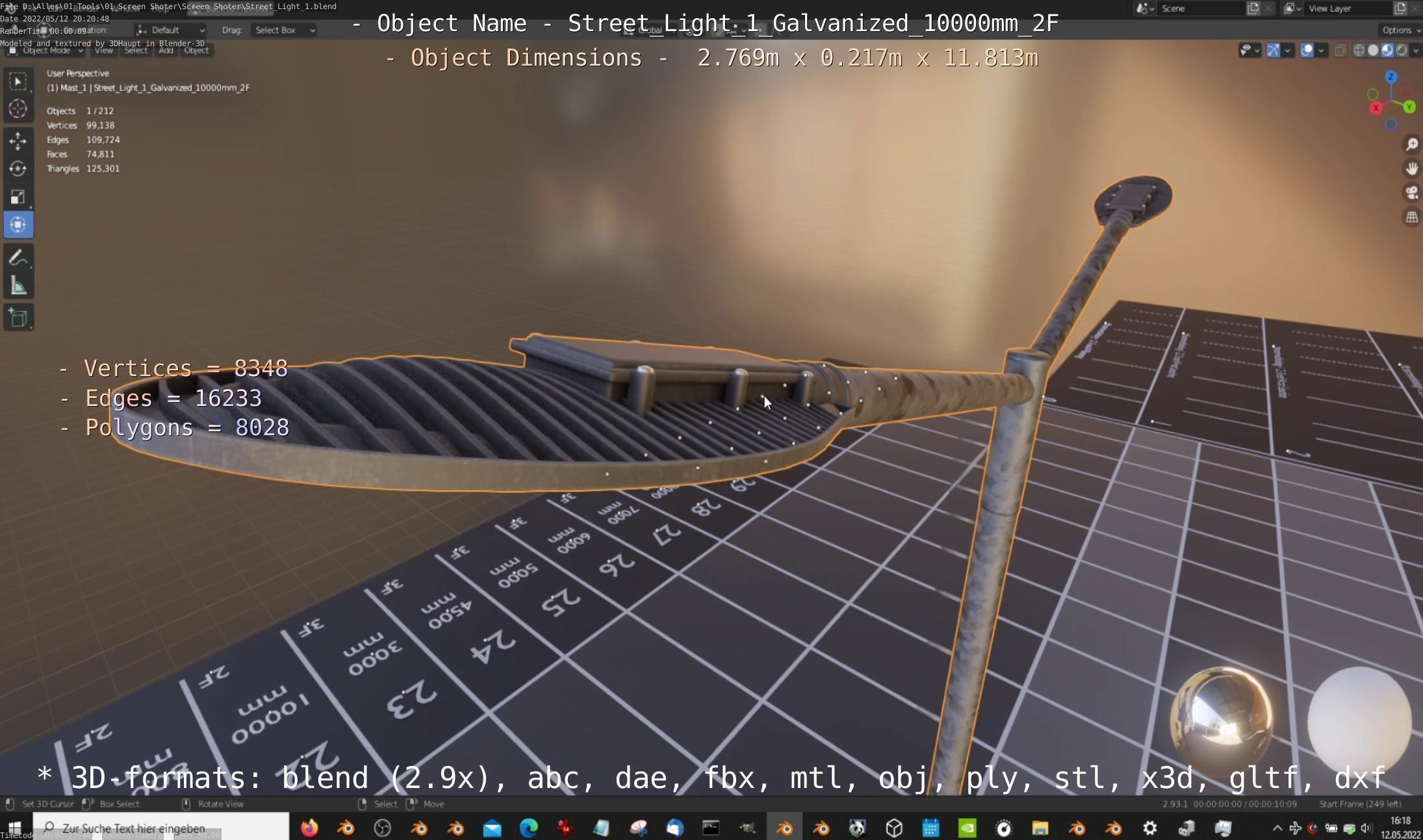Open the viewport shading options dropdown arrow
This screenshot has width=1423, height=840.
(1416, 50)
